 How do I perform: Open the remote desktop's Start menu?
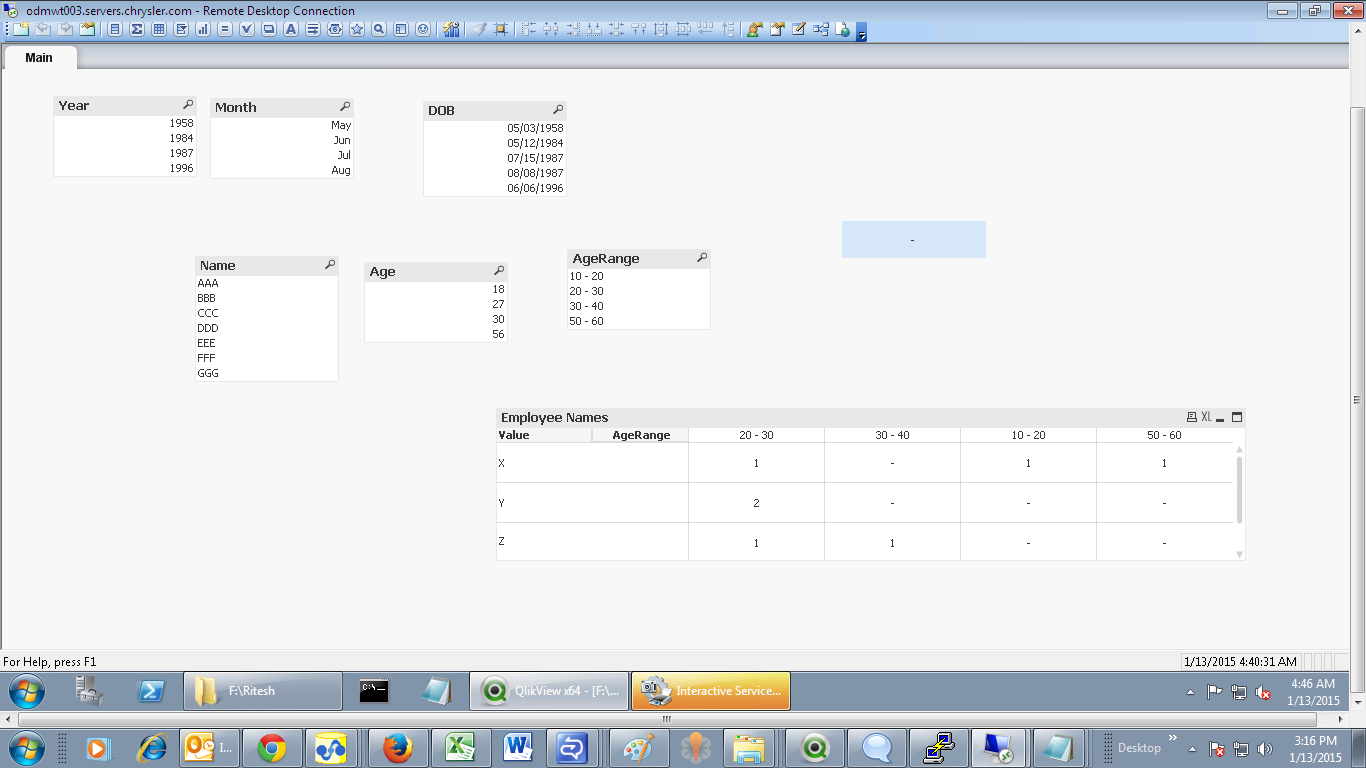click(x=27, y=690)
